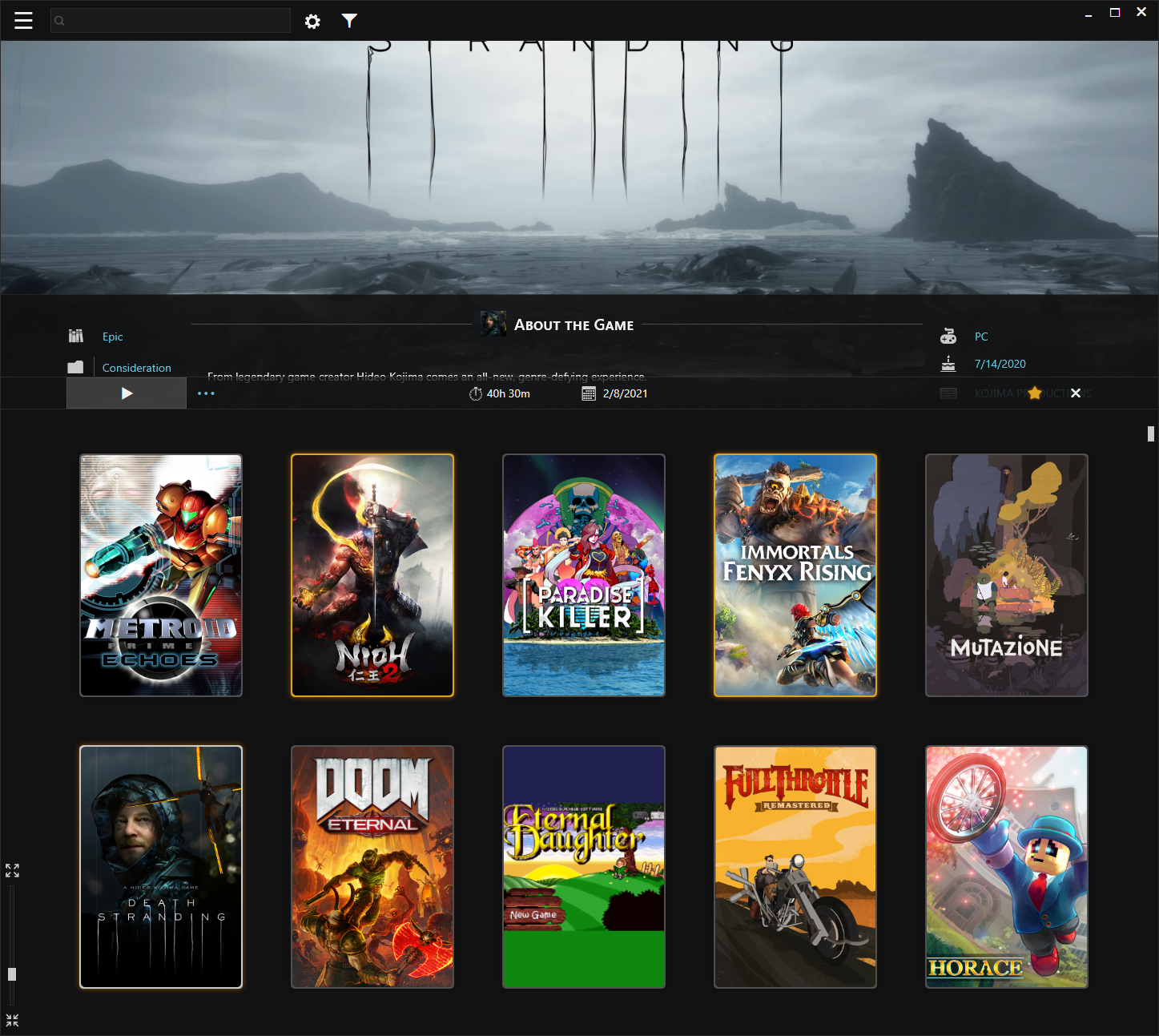Select the Metroid Prime 2 Echoes cover
Image resolution: width=1159 pixels, height=1036 pixels.
coord(161,575)
